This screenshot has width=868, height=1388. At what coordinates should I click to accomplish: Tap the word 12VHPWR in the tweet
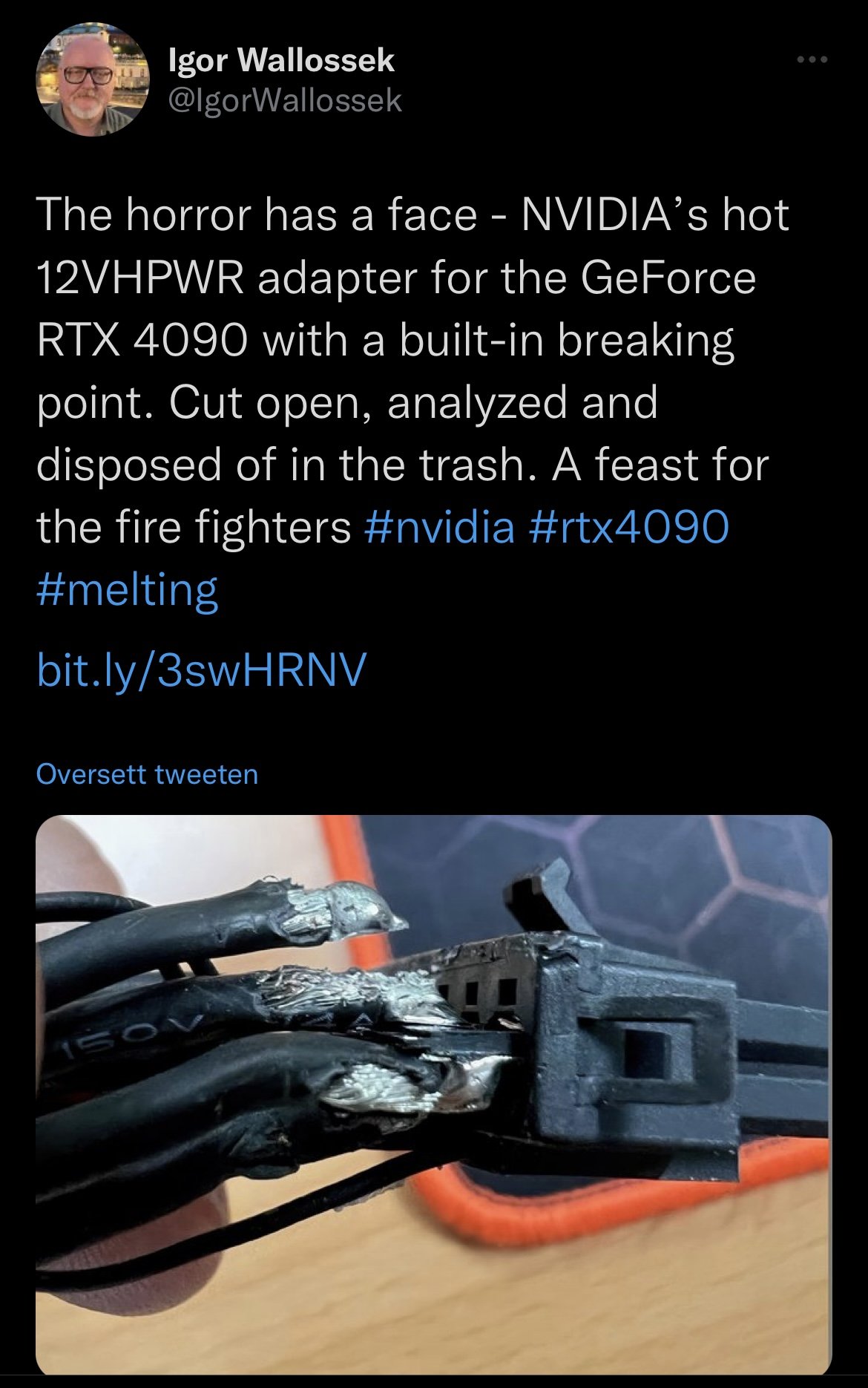tap(139, 278)
